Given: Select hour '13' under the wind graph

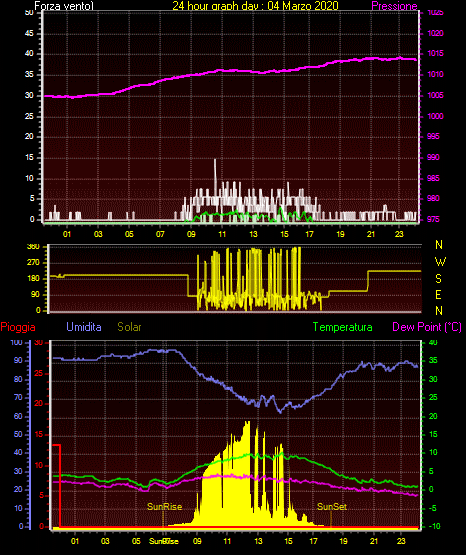Looking at the screenshot, I should coord(253,234).
